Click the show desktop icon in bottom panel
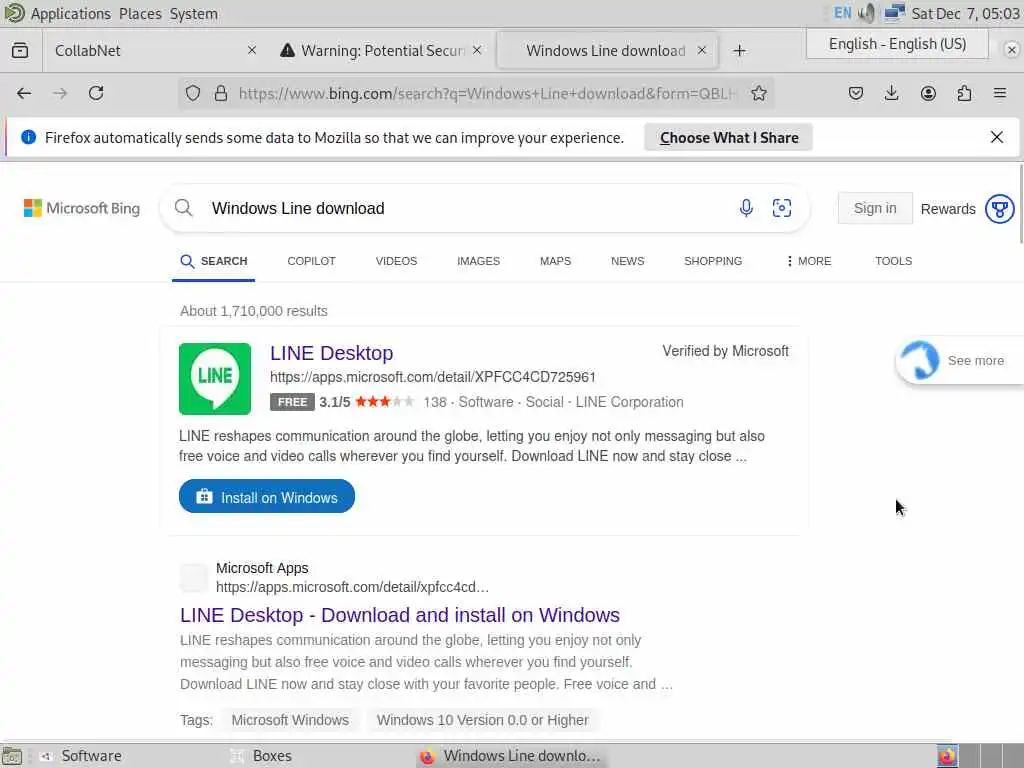1024x768 pixels. click(x=12, y=756)
